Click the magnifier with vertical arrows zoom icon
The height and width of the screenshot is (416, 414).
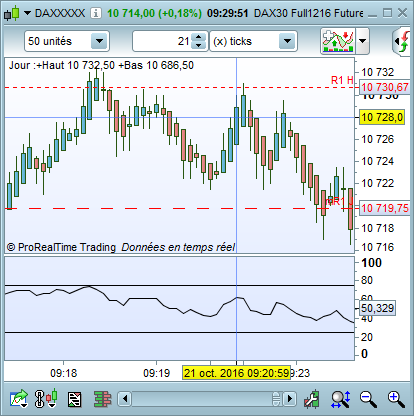click(x=341, y=399)
